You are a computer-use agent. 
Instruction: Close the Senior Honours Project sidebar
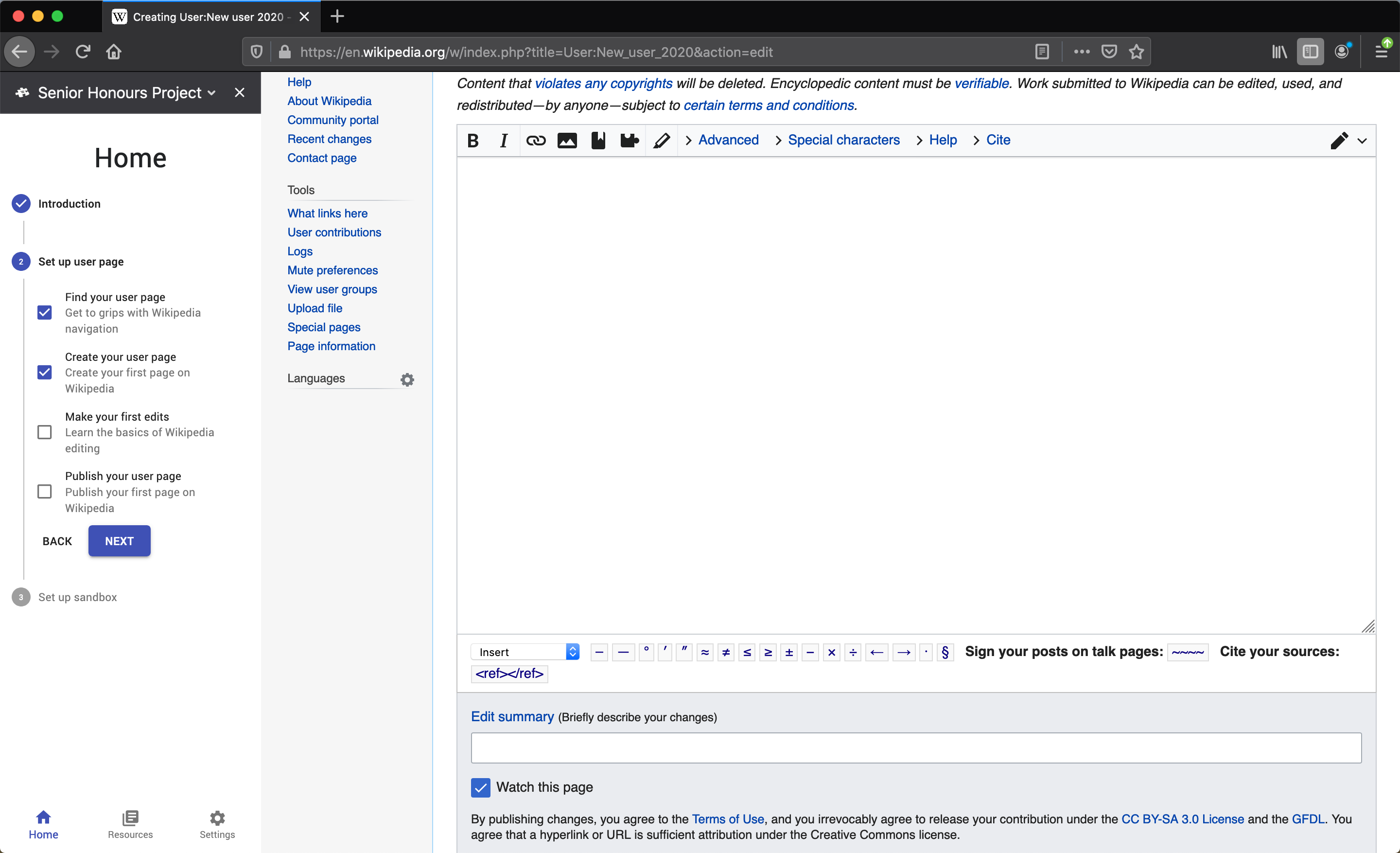[x=240, y=92]
